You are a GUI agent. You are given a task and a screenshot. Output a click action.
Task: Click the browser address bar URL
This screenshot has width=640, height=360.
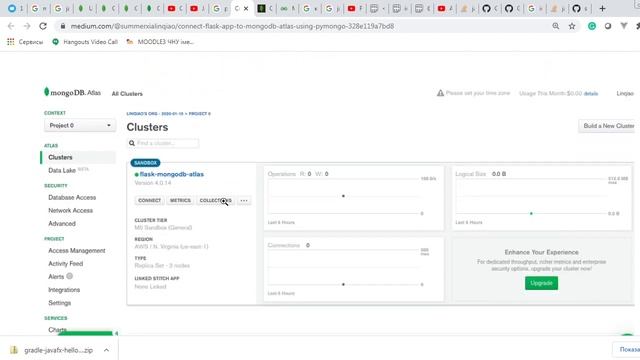coord(232,26)
